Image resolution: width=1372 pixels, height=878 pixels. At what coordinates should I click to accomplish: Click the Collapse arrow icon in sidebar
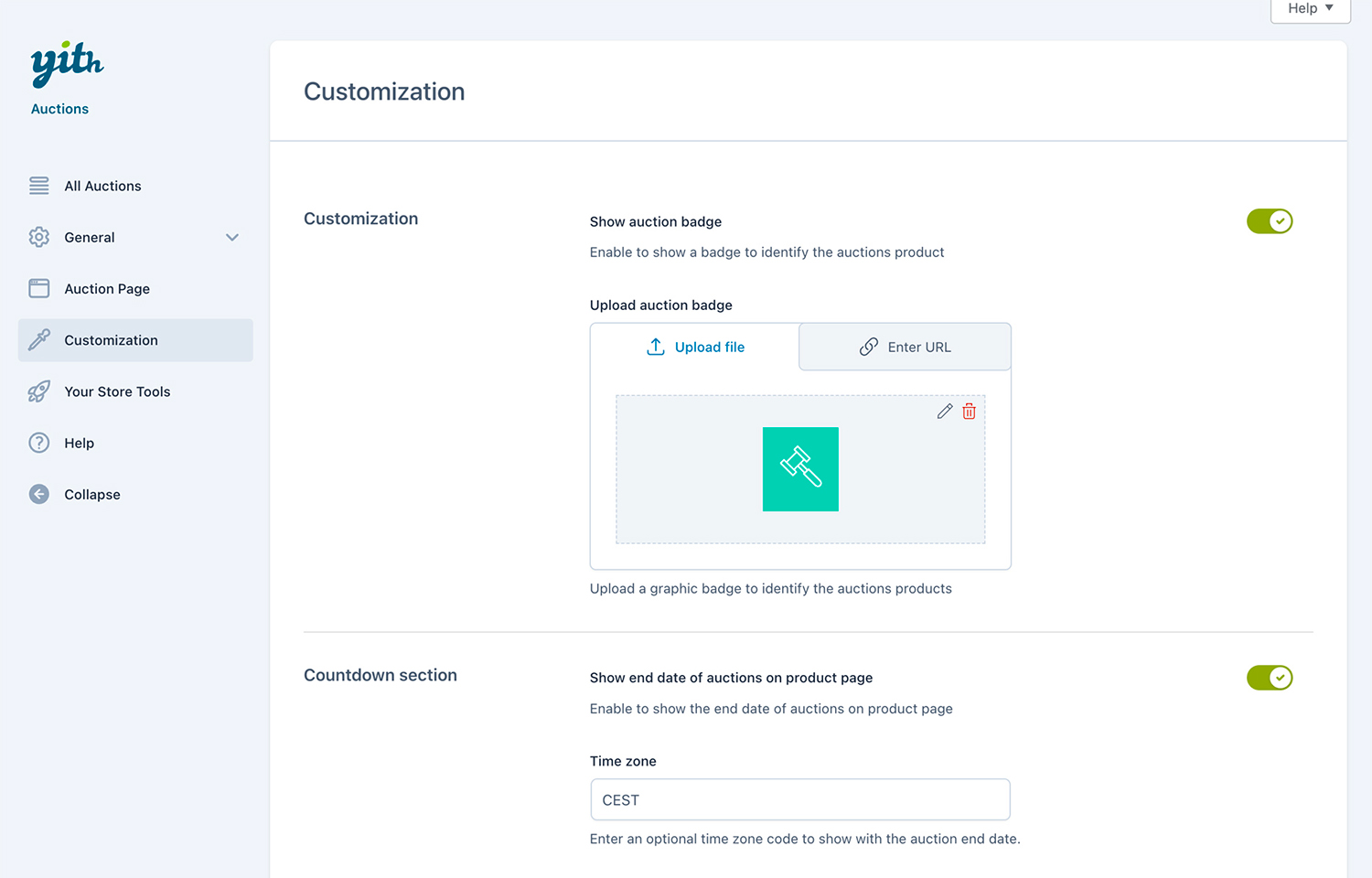(39, 495)
